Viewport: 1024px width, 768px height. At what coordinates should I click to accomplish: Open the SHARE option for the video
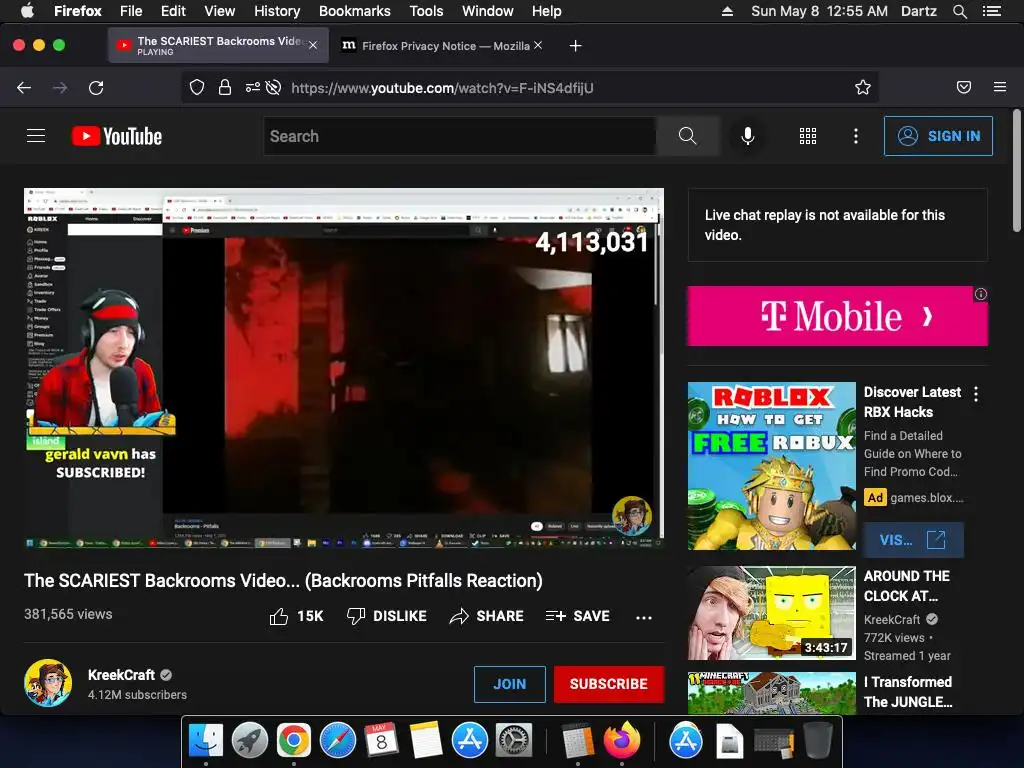pos(487,616)
